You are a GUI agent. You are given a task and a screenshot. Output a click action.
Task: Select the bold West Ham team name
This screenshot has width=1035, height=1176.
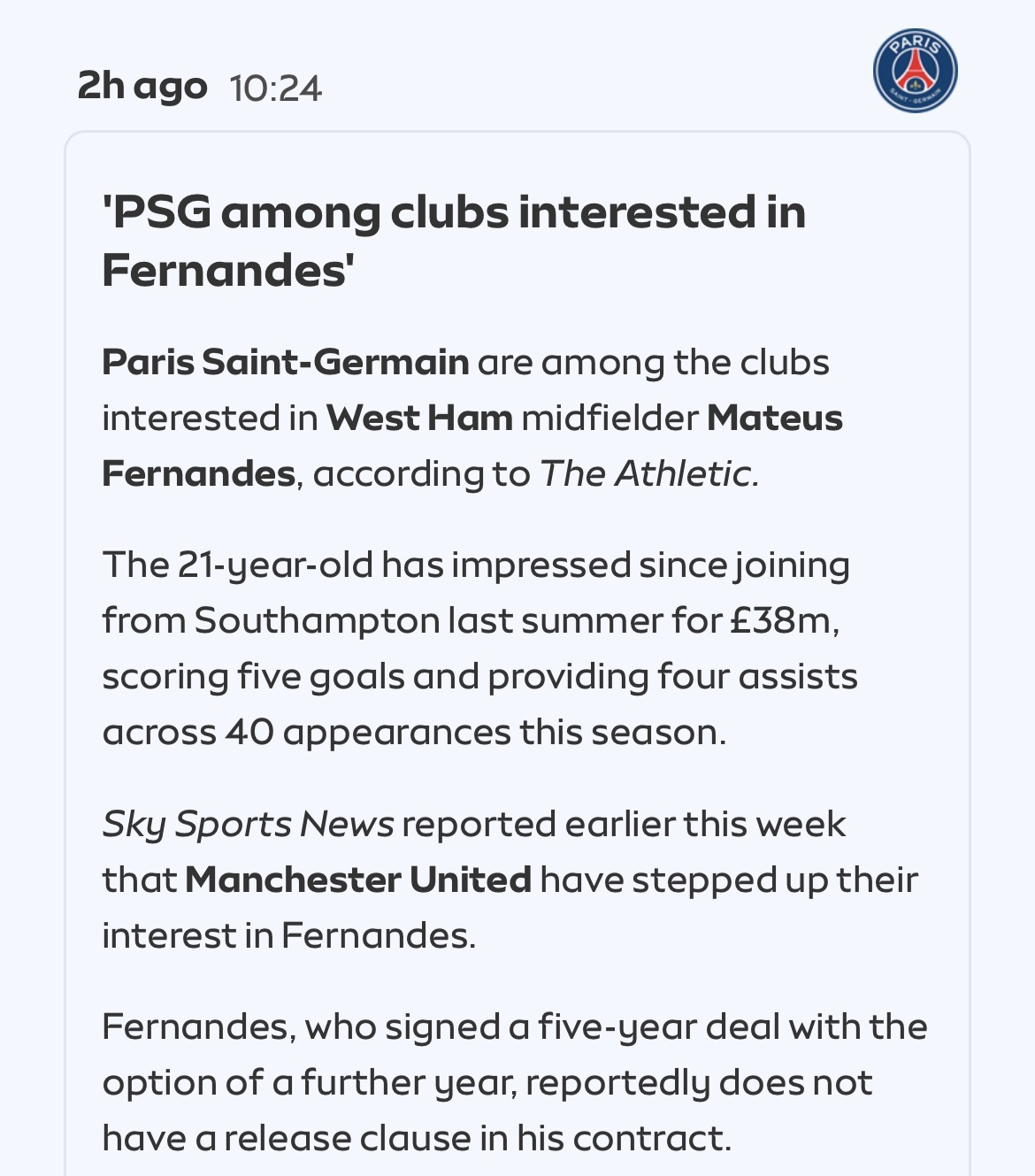coord(419,418)
